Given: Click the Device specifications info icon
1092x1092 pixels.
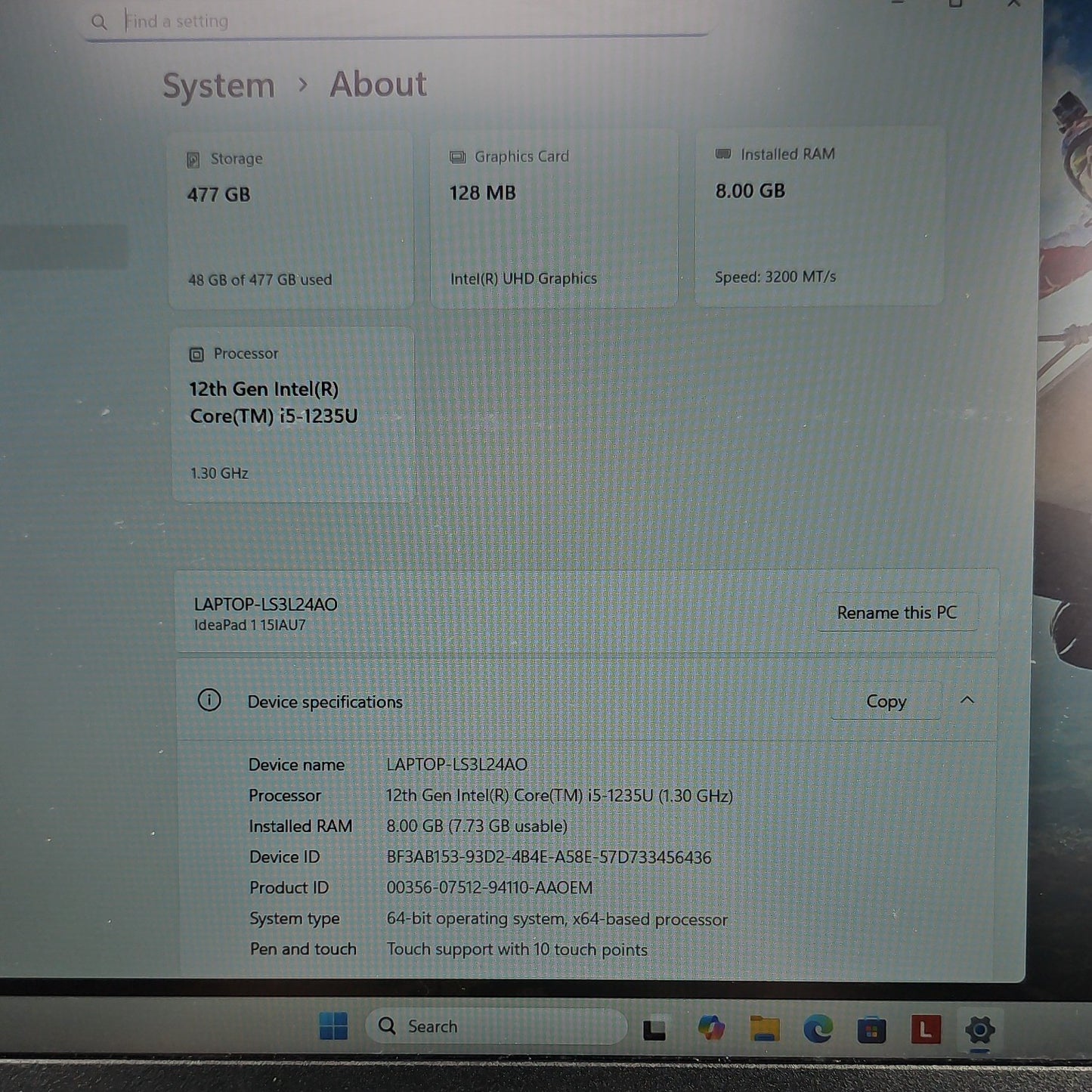Looking at the screenshot, I should click(x=209, y=701).
